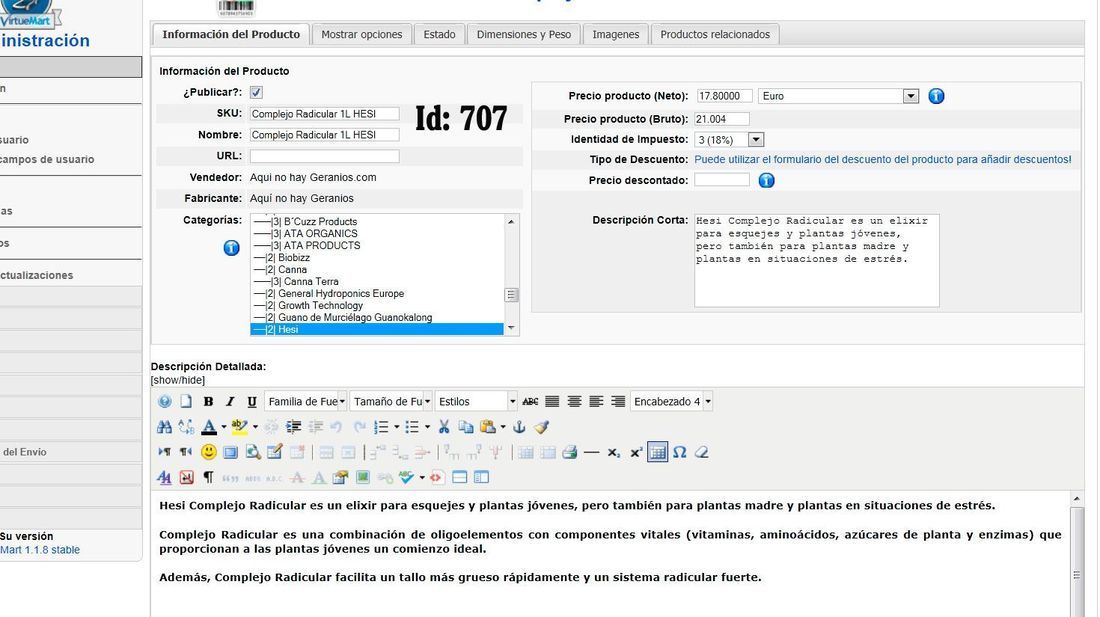Expand the numbered list style arrow
The width and height of the screenshot is (1100, 617).
click(396, 427)
